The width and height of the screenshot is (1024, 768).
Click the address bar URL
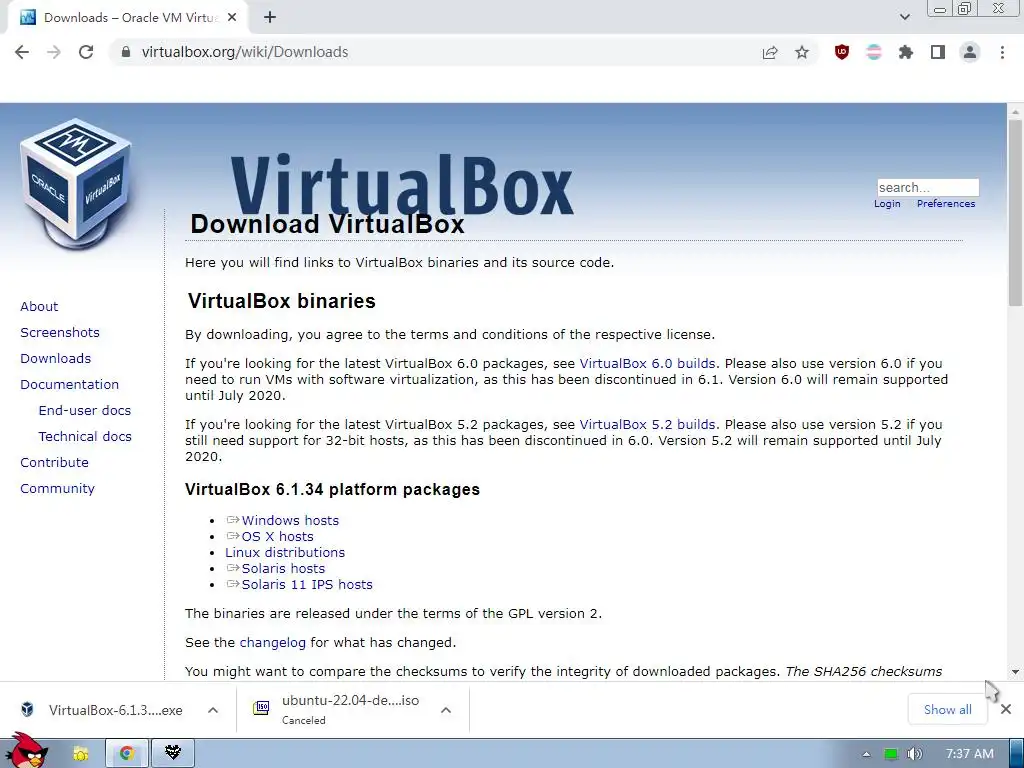pos(245,52)
